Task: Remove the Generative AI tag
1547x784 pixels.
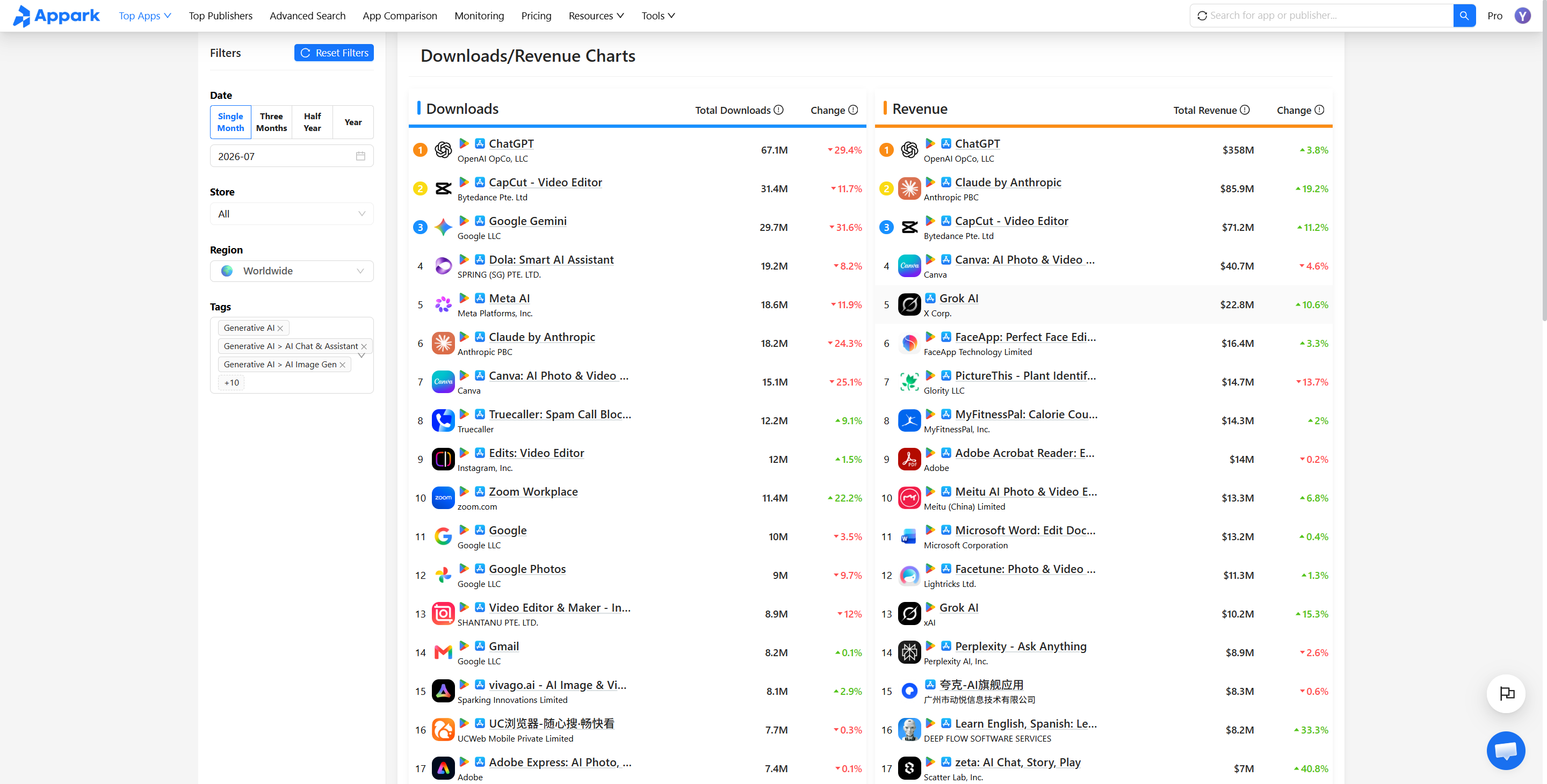Action: click(x=280, y=328)
